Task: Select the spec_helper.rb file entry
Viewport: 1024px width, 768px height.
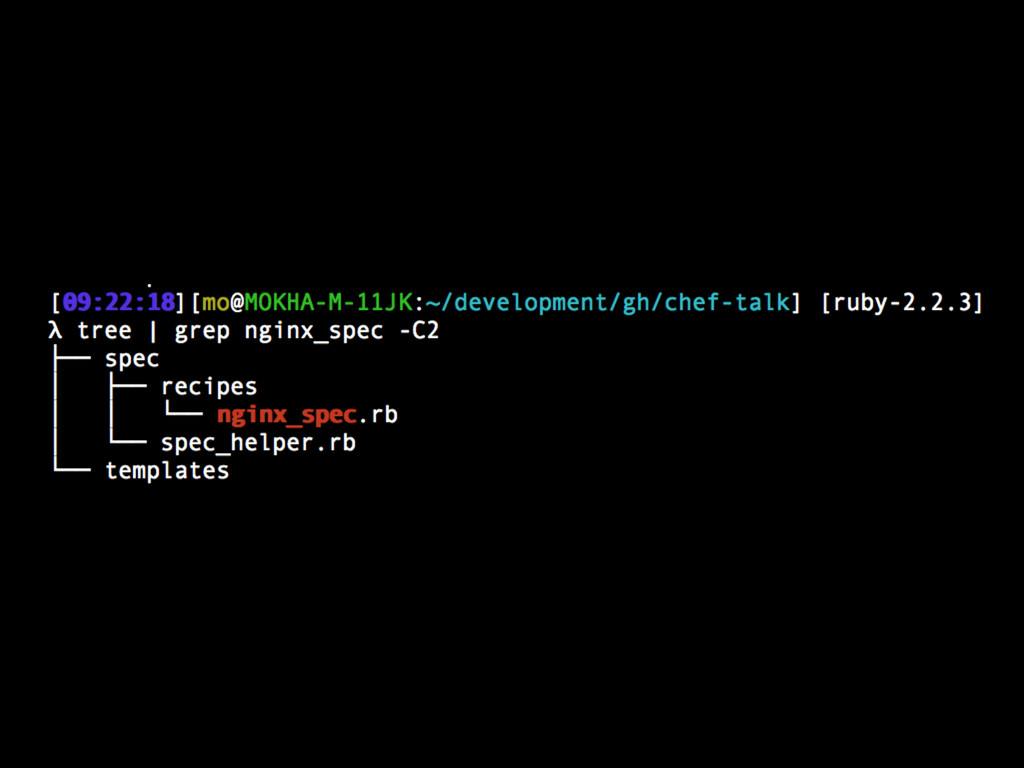Action: [259, 443]
